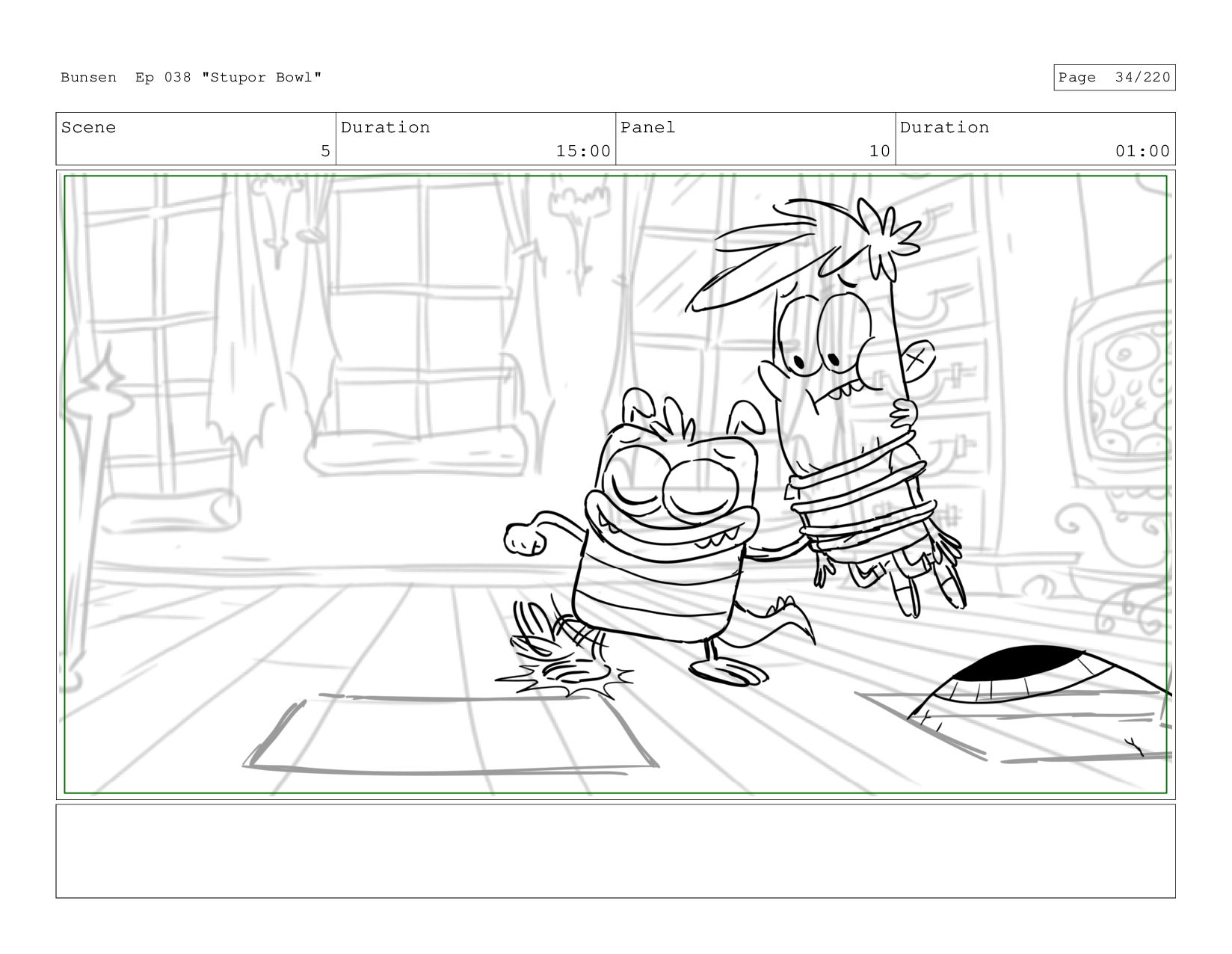Click the panel number 10

coord(880,151)
